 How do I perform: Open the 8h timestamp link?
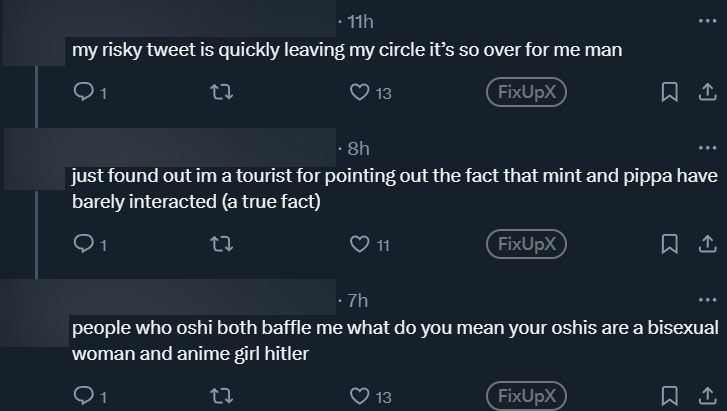pos(358,149)
